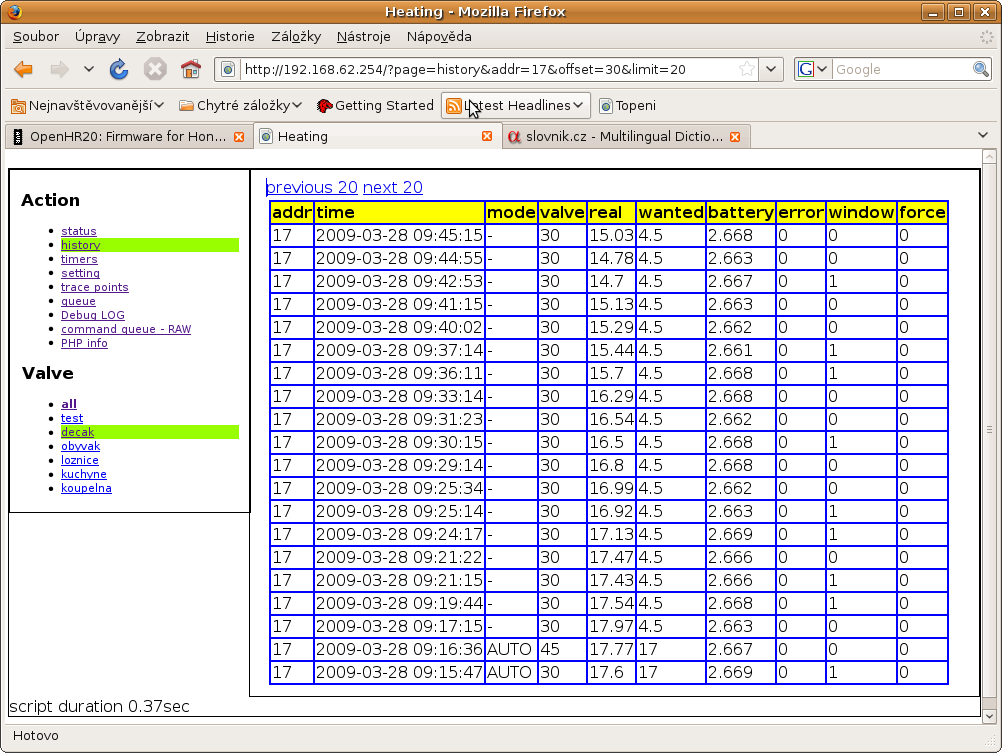Close the OpenHR20 Firmware tab

[x=239, y=137]
